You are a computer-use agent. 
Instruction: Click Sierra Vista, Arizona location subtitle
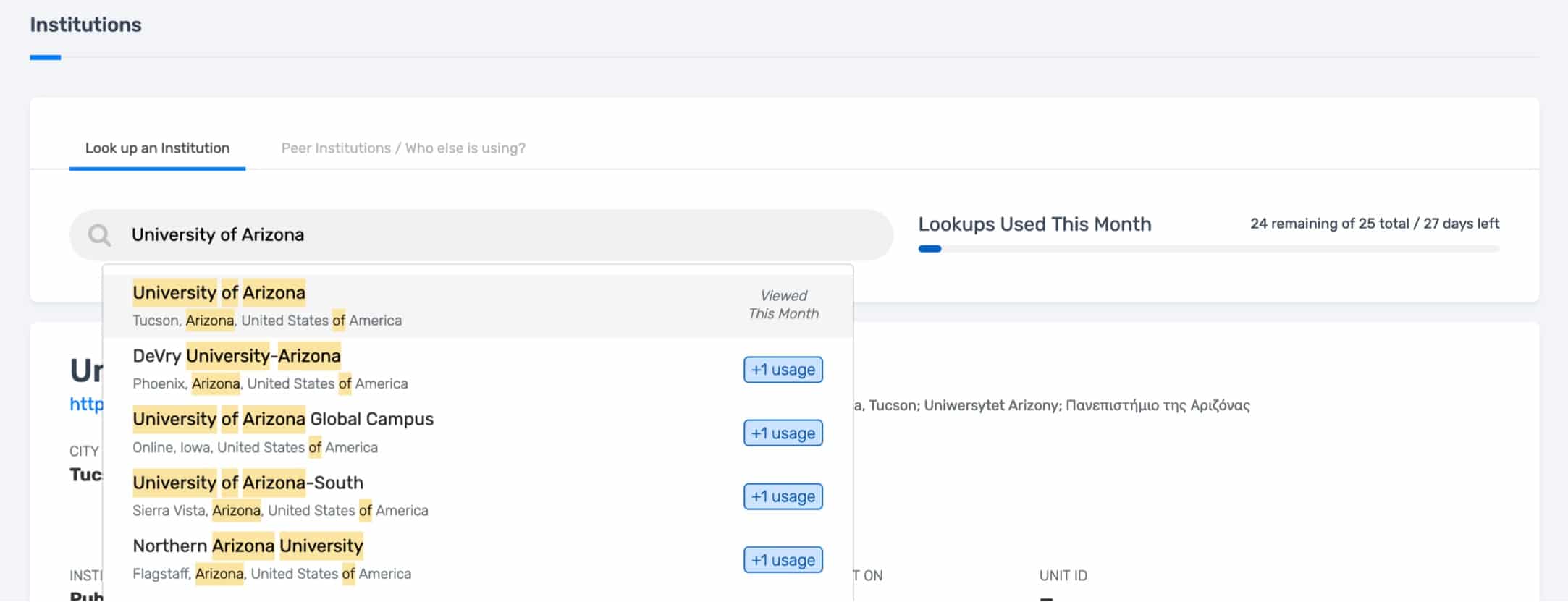coord(280,511)
